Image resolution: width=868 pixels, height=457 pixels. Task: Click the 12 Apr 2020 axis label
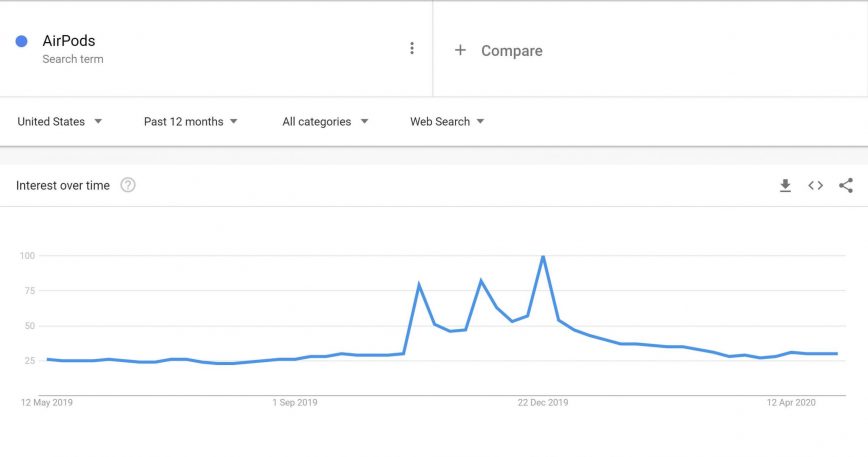[x=792, y=402]
